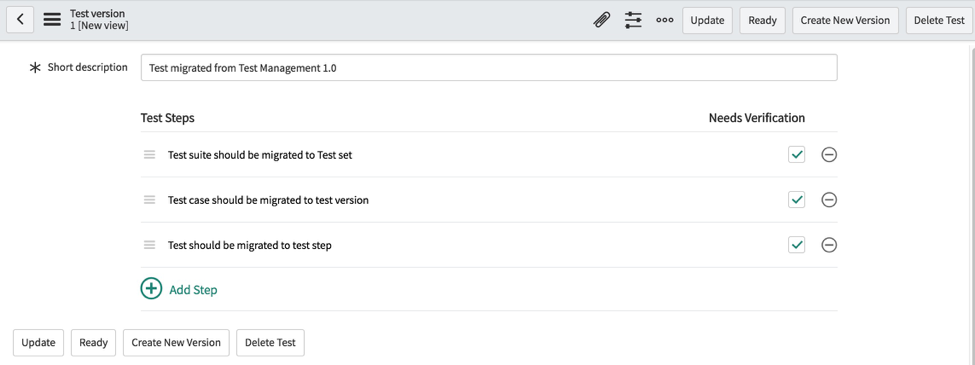Grab drag handle for Test suite step
Viewport: 975px width, 365px height.
(149, 155)
